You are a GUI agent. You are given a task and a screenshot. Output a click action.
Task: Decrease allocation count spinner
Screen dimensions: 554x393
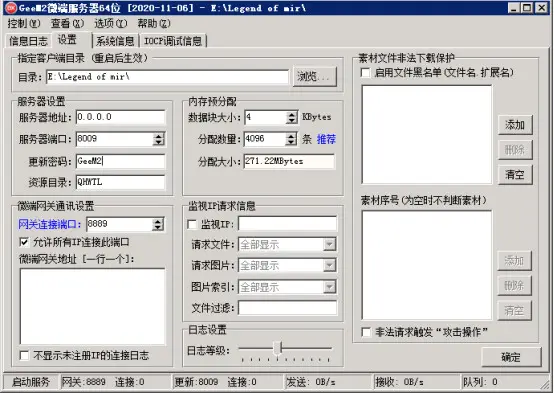tap(291, 142)
